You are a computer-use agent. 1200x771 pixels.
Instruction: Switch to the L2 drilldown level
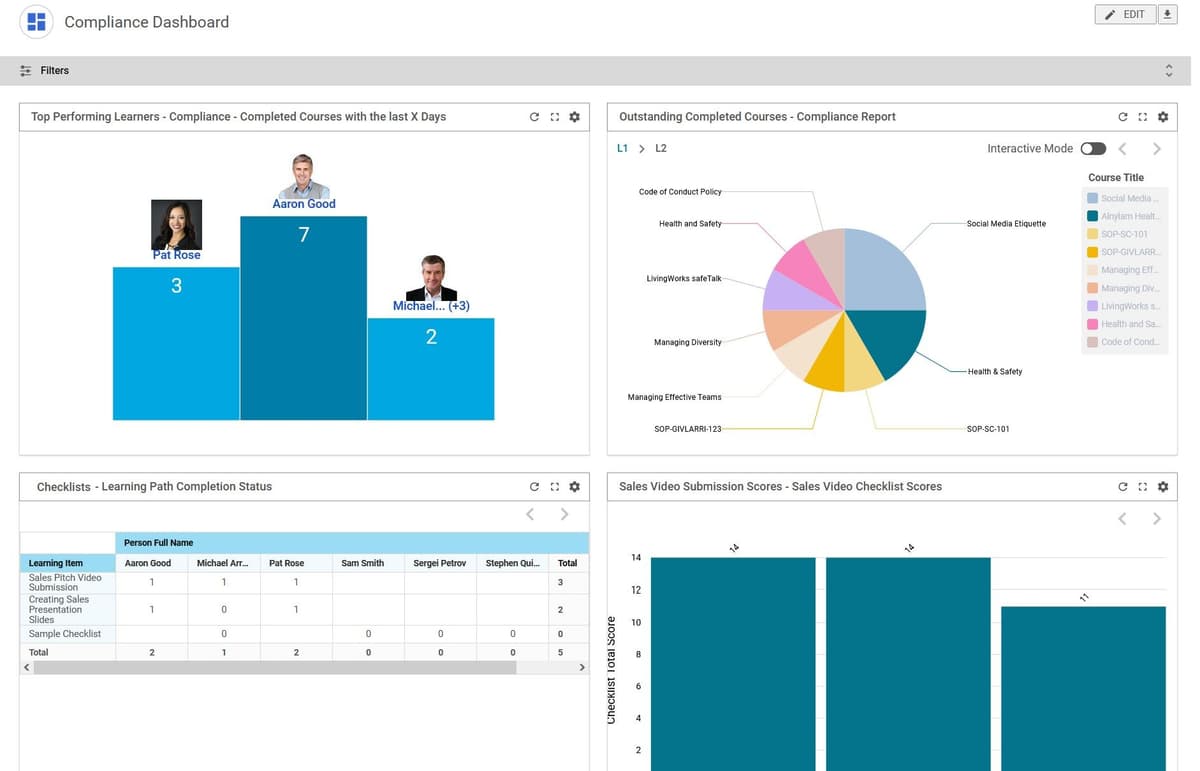tap(661, 147)
